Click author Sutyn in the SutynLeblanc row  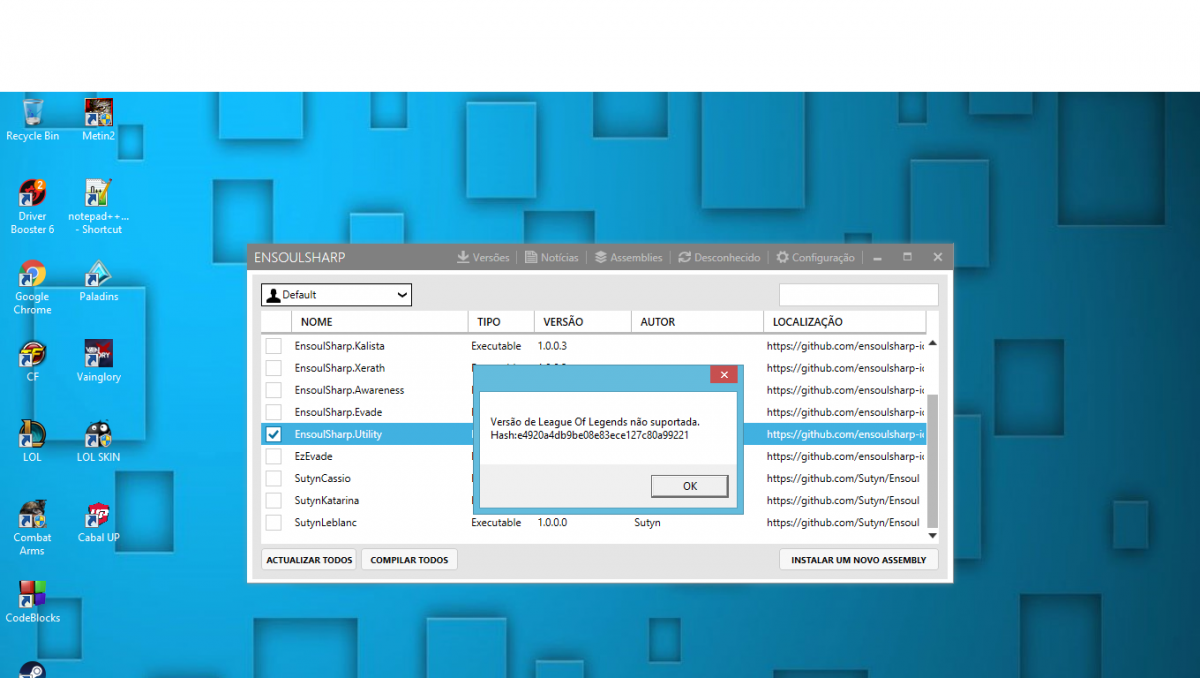point(647,522)
